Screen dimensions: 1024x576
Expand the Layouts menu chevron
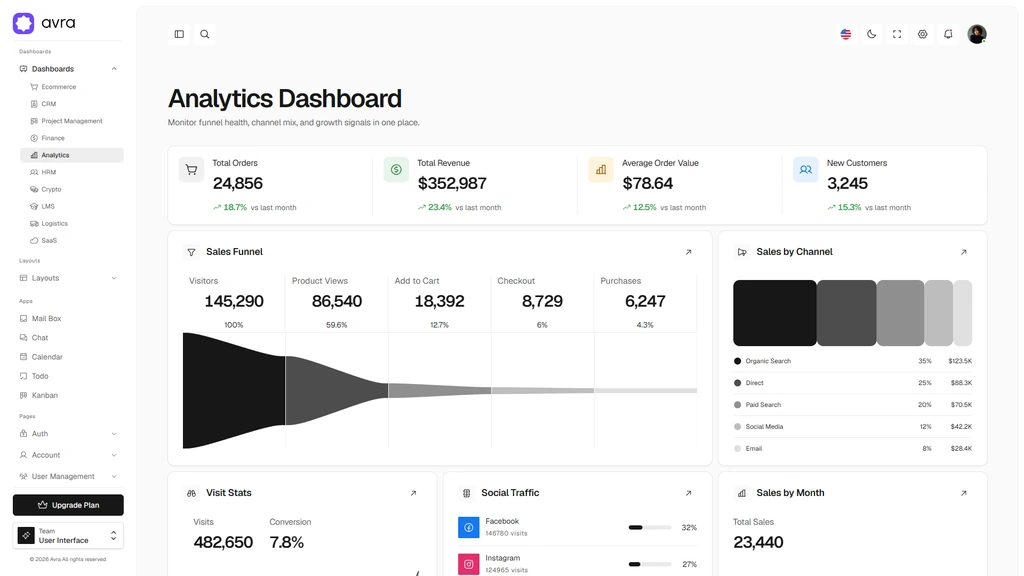[114, 278]
